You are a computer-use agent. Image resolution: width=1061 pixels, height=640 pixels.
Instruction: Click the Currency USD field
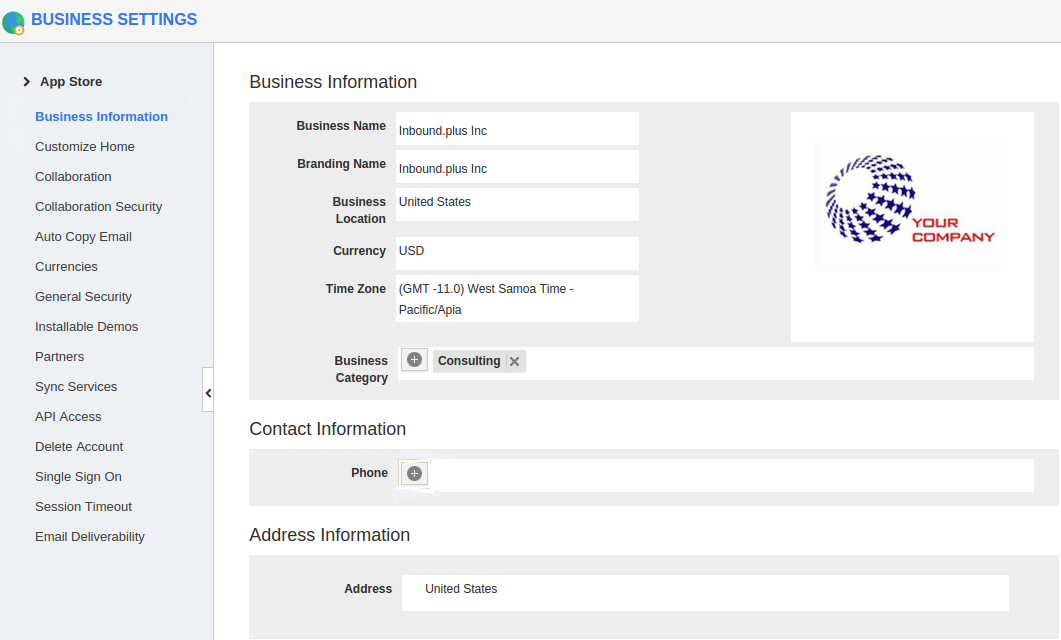click(516, 252)
